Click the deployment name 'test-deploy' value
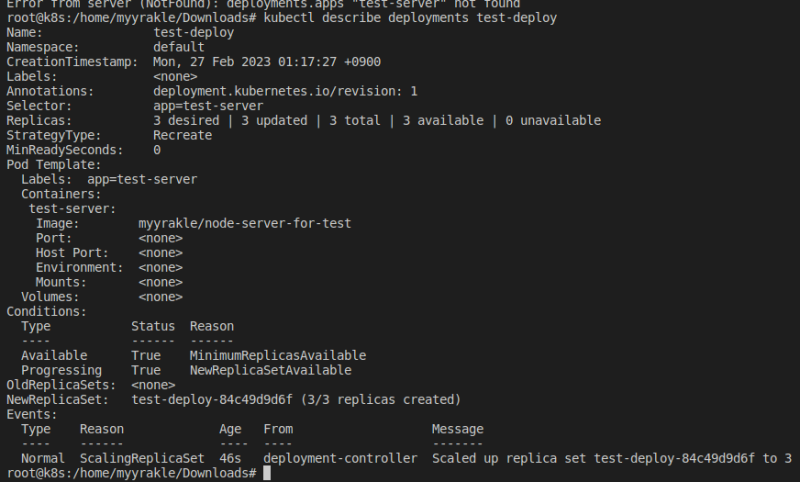Viewport: 800px width, 482px height. [x=193, y=33]
